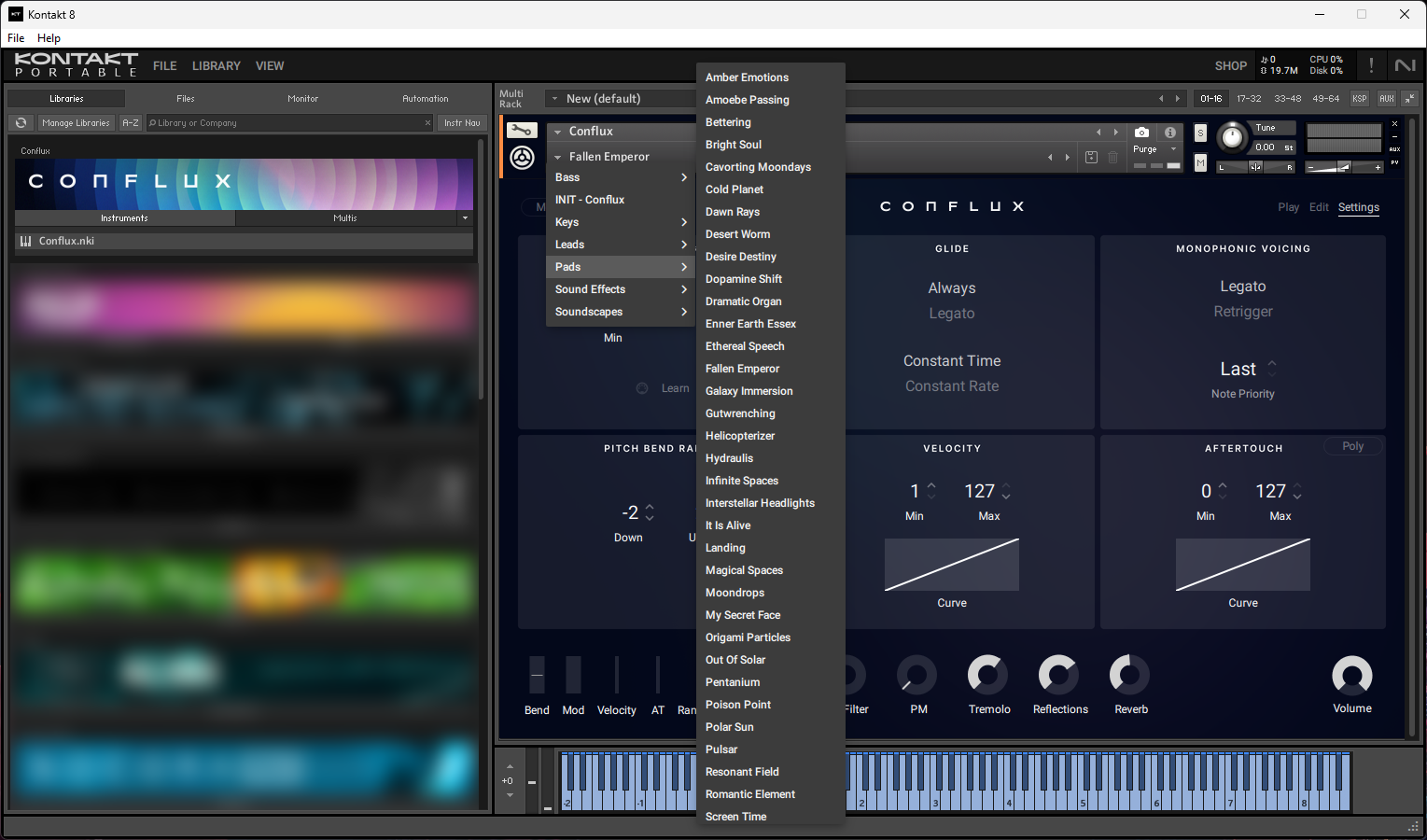The height and width of the screenshot is (840, 1427).
Task: Click the Native Instruments logo icon
Action: pos(1405,65)
